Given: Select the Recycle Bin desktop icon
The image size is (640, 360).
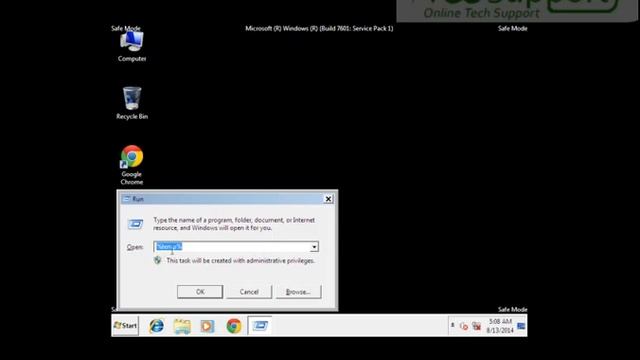Looking at the screenshot, I should (132, 103).
